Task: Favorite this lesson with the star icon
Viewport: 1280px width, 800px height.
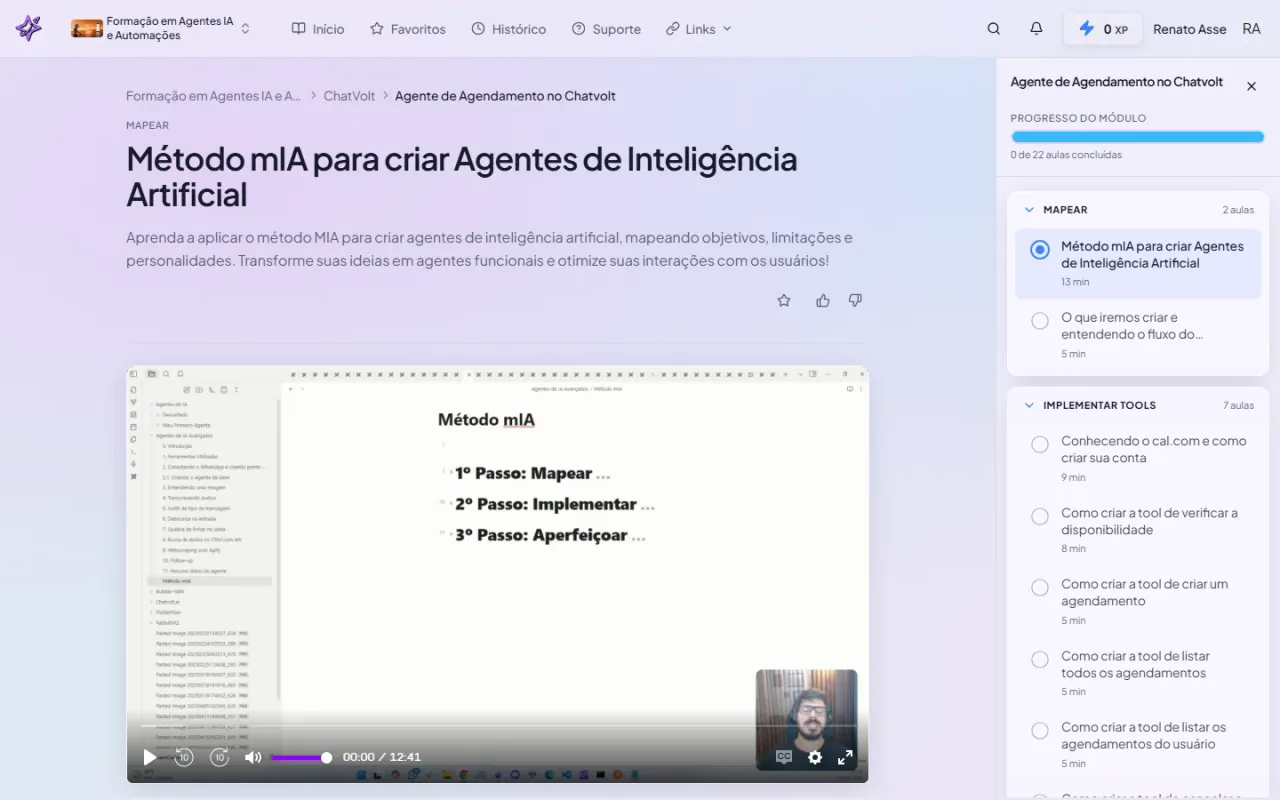Action: pos(784,300)
